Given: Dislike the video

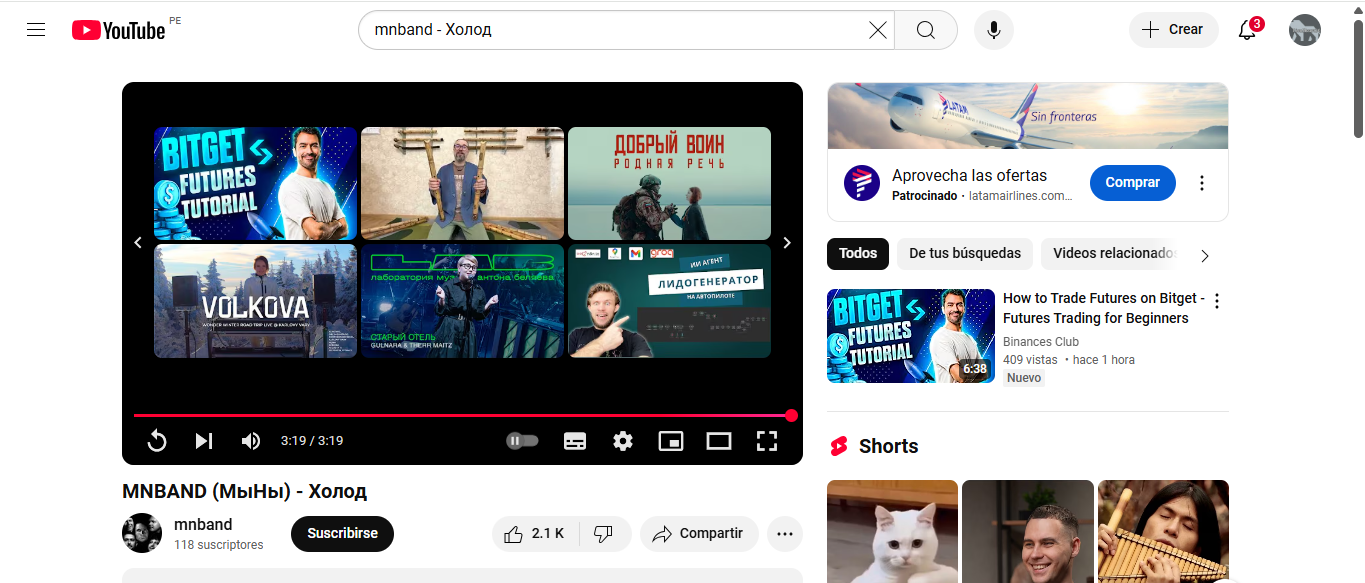Looking at the screenshot, I should pyautogui.click(x=604, y=534).
